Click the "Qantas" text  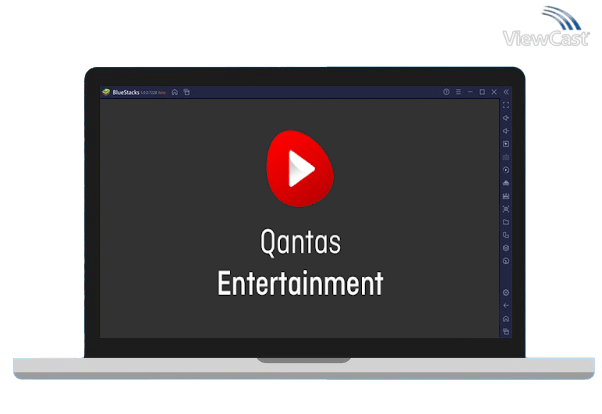pos(300,242)
